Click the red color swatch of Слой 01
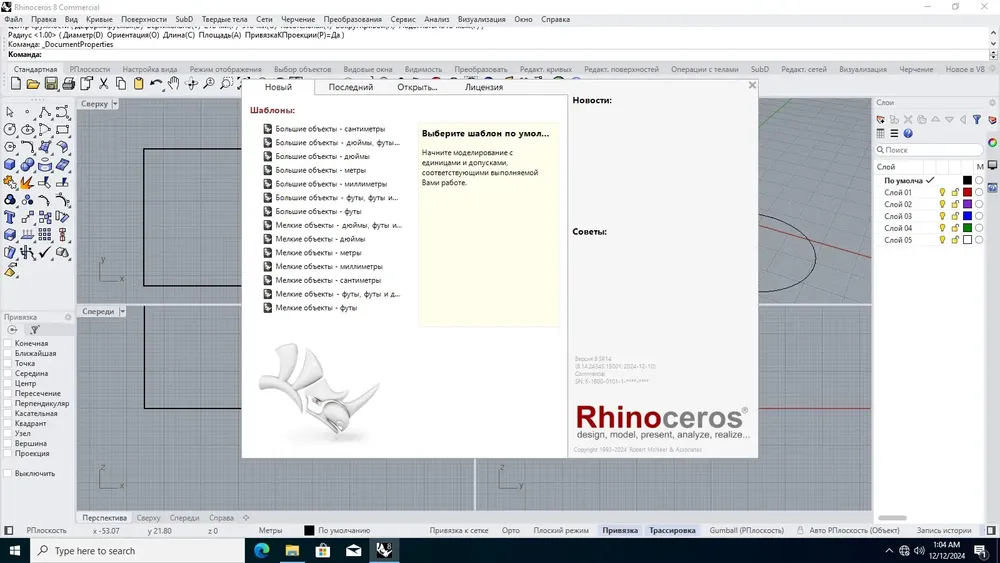1000x563 pixels. [967, 192]
